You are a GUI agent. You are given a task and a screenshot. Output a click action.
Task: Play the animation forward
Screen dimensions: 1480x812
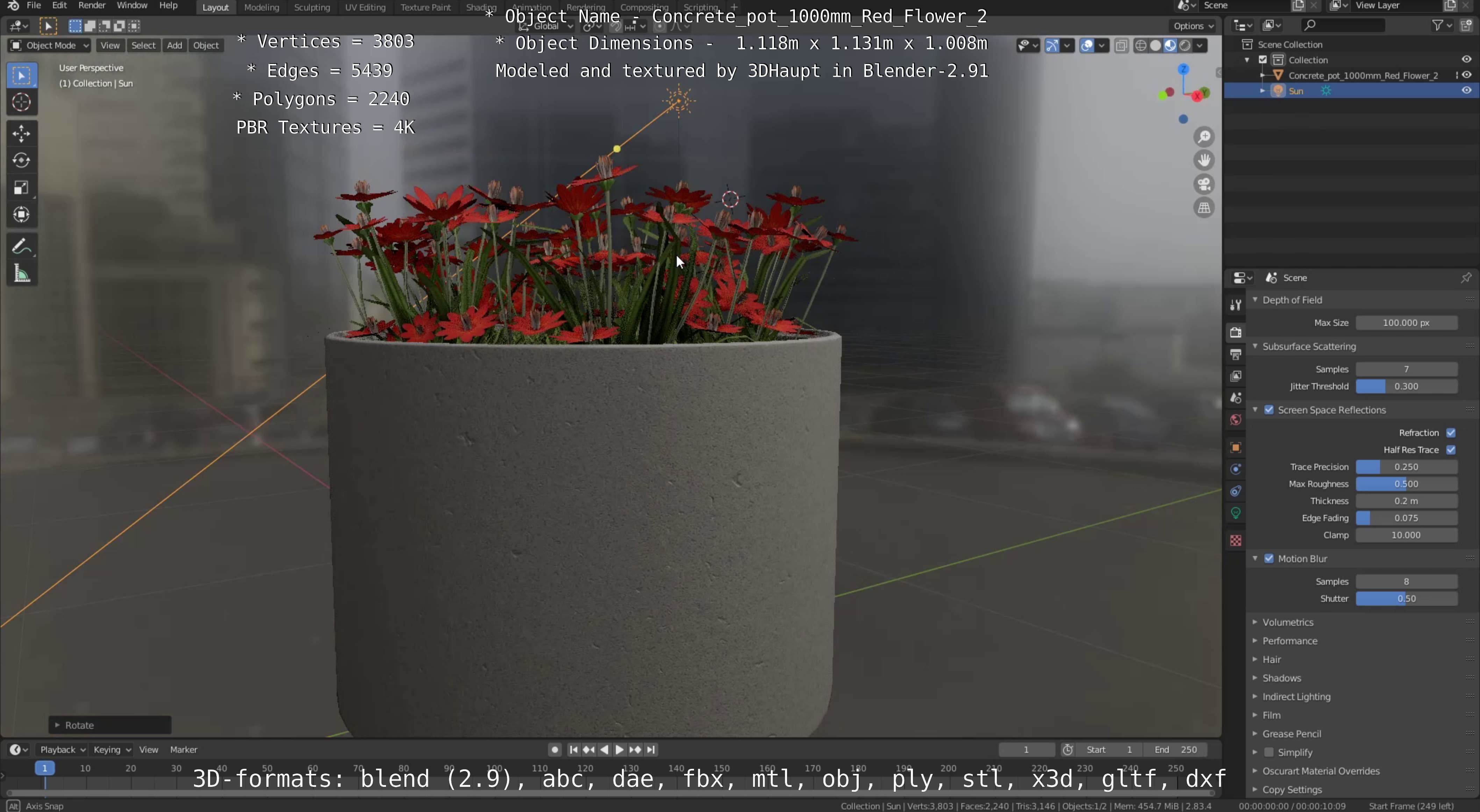click(619, 750)
